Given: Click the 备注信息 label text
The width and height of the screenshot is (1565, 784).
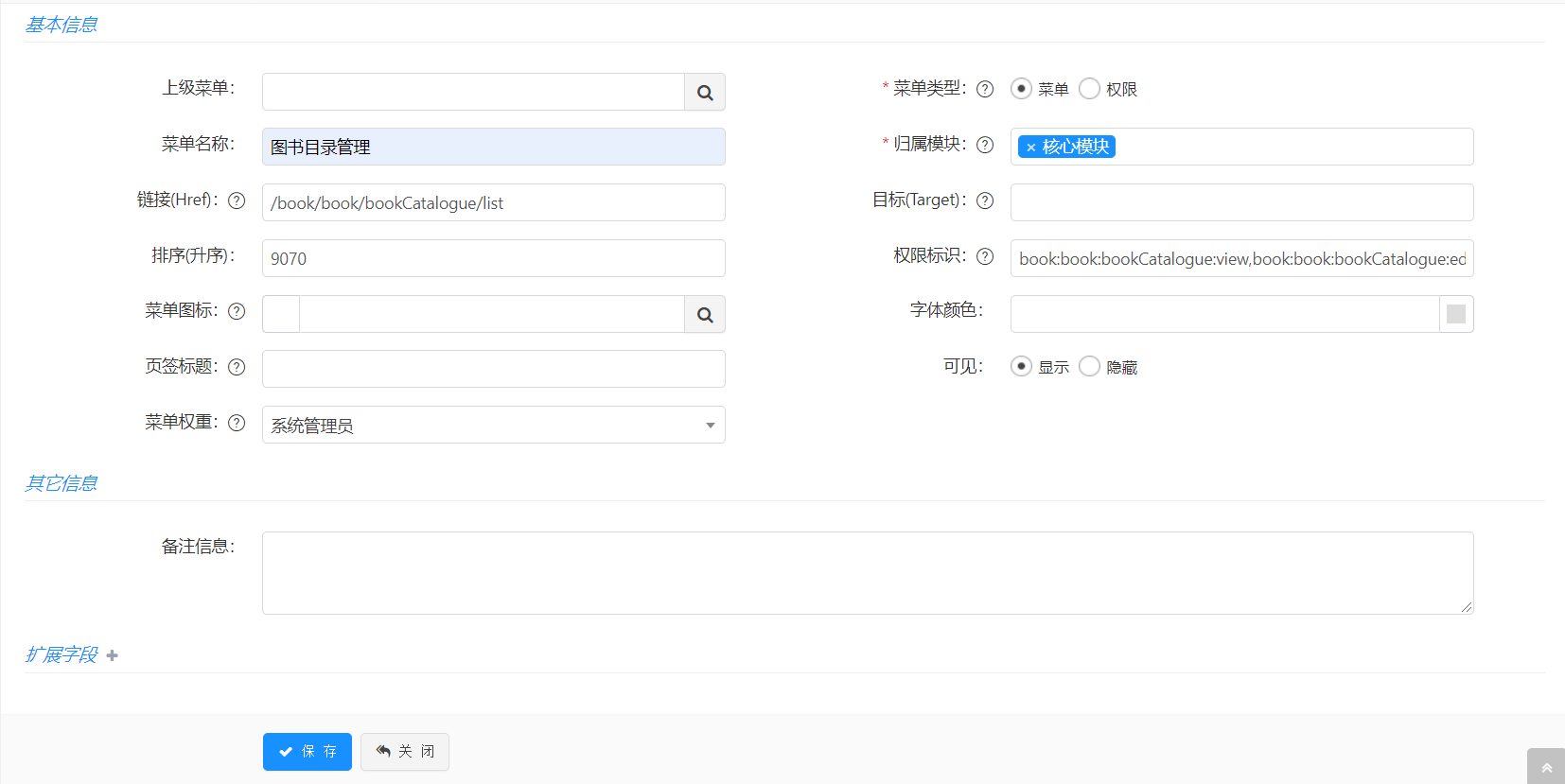Looking at the screenshot, I should tap(198, 546).
